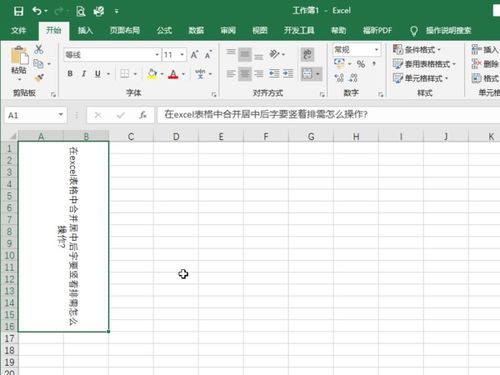Viewport: 500px width, 375px height.
Task: Apply the Percent style icon
Action: [x=361, y=64]
